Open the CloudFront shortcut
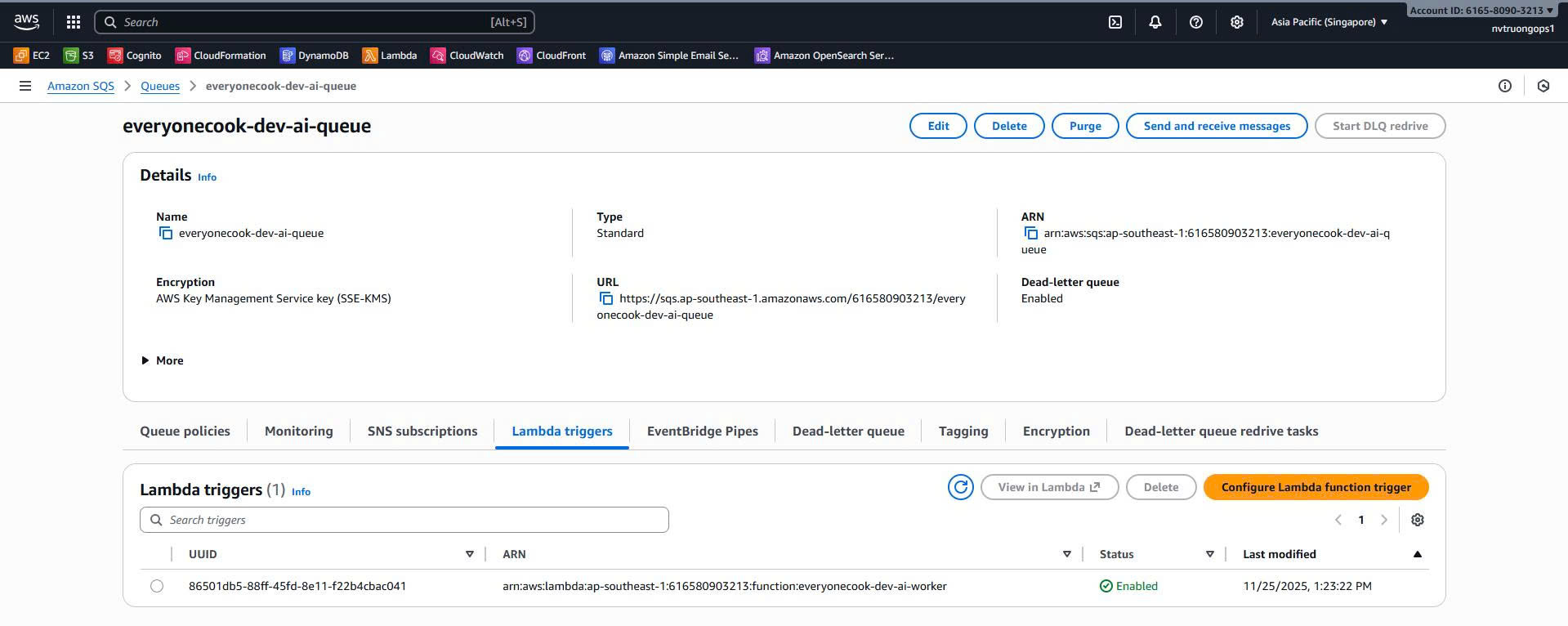 (x=552, y=56)
